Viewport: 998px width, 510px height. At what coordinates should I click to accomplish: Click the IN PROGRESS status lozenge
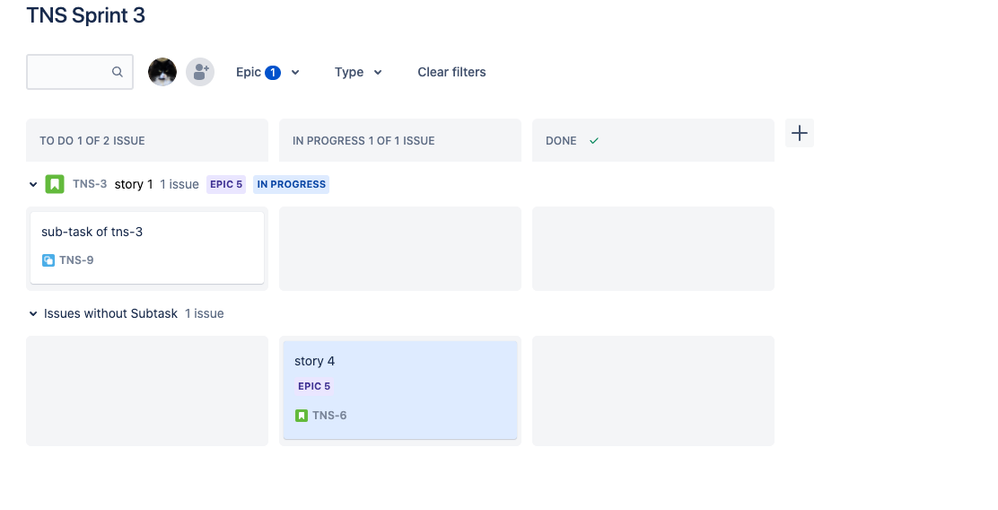[292, 185]
